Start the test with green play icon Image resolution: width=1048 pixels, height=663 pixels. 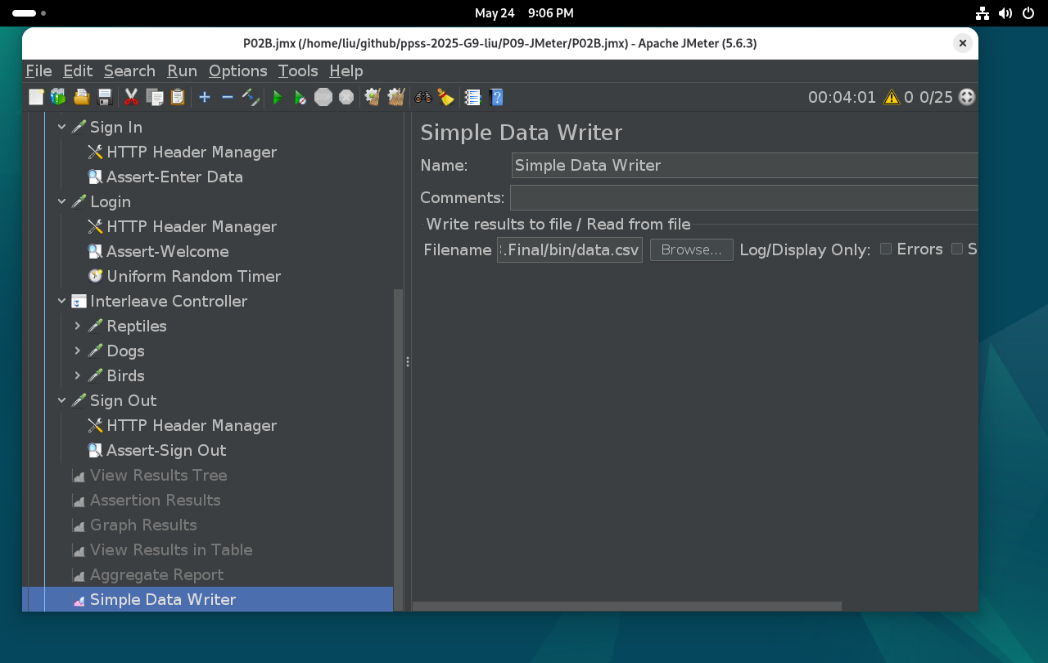pos(277,97)
